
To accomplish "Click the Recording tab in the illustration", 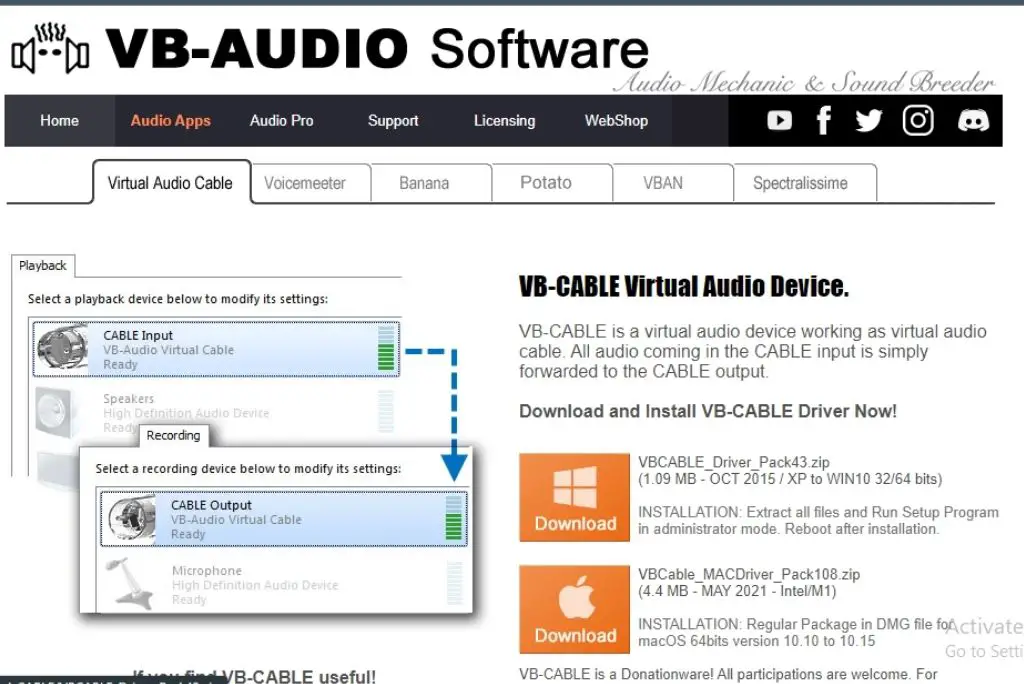I will pos(173,435).
